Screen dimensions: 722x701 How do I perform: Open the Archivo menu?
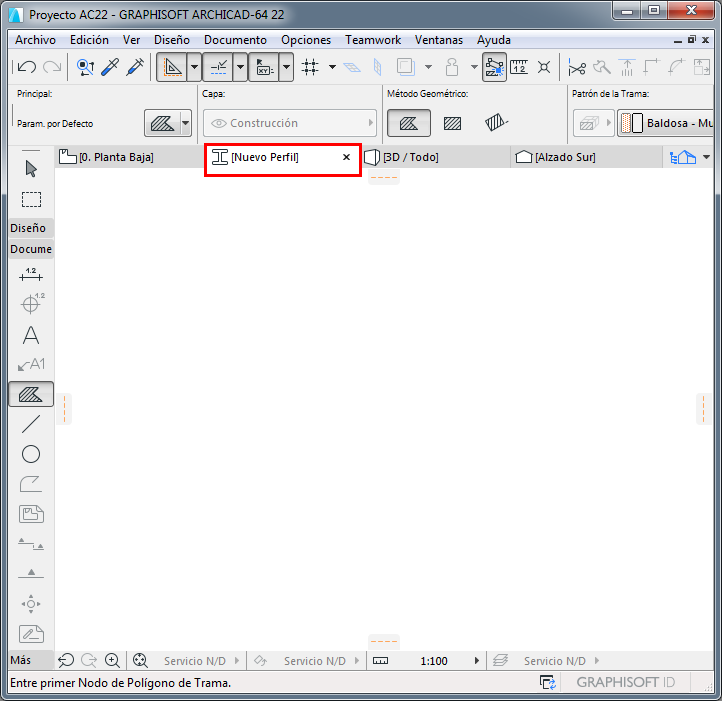(x=35, y=40)
